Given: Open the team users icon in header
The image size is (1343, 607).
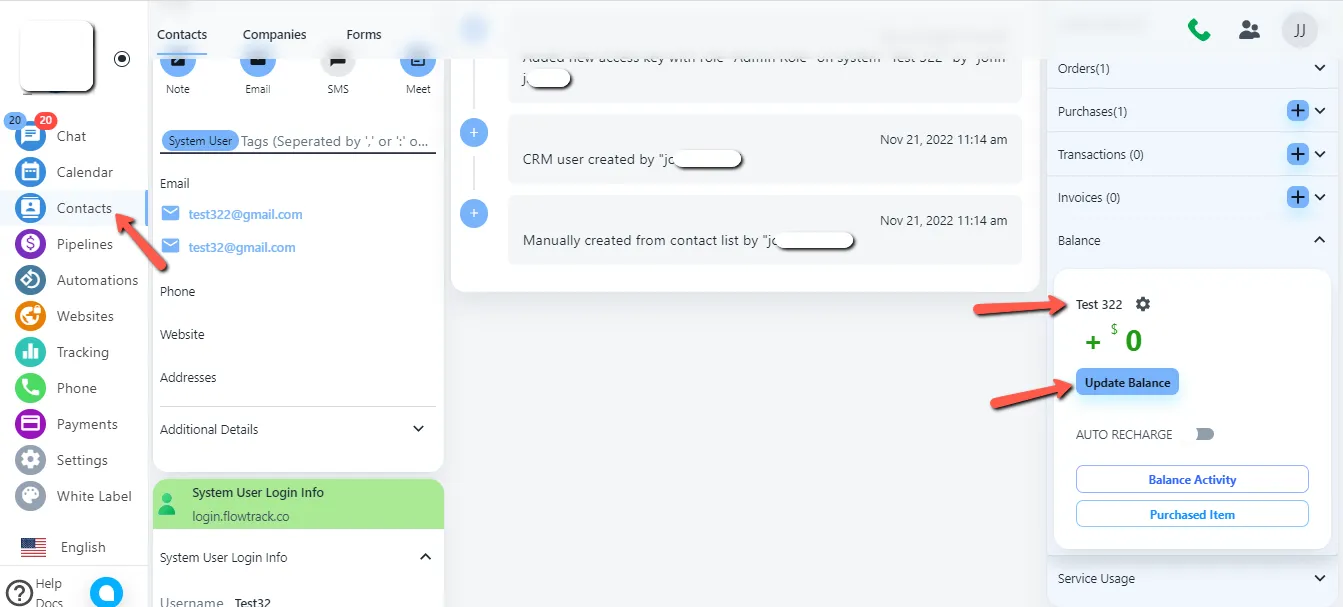Looking at the screenshot, I should pos(1249,30).
